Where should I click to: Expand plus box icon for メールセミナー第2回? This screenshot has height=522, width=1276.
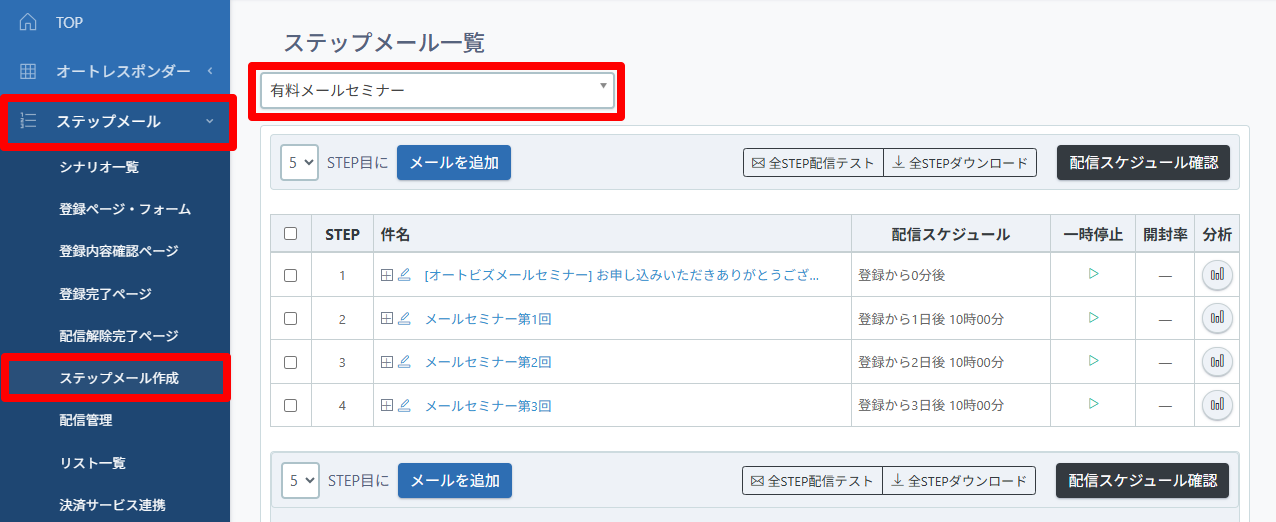388,362
